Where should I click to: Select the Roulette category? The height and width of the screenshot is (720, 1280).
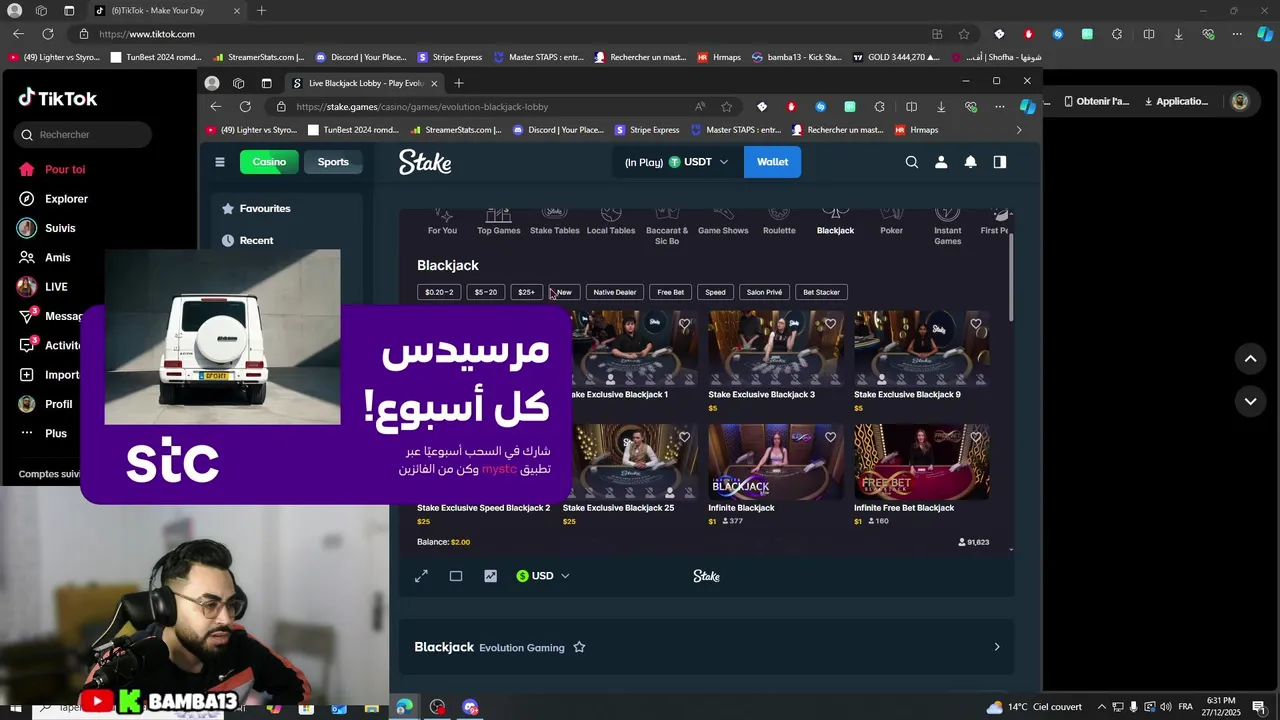tap(779, 222)
